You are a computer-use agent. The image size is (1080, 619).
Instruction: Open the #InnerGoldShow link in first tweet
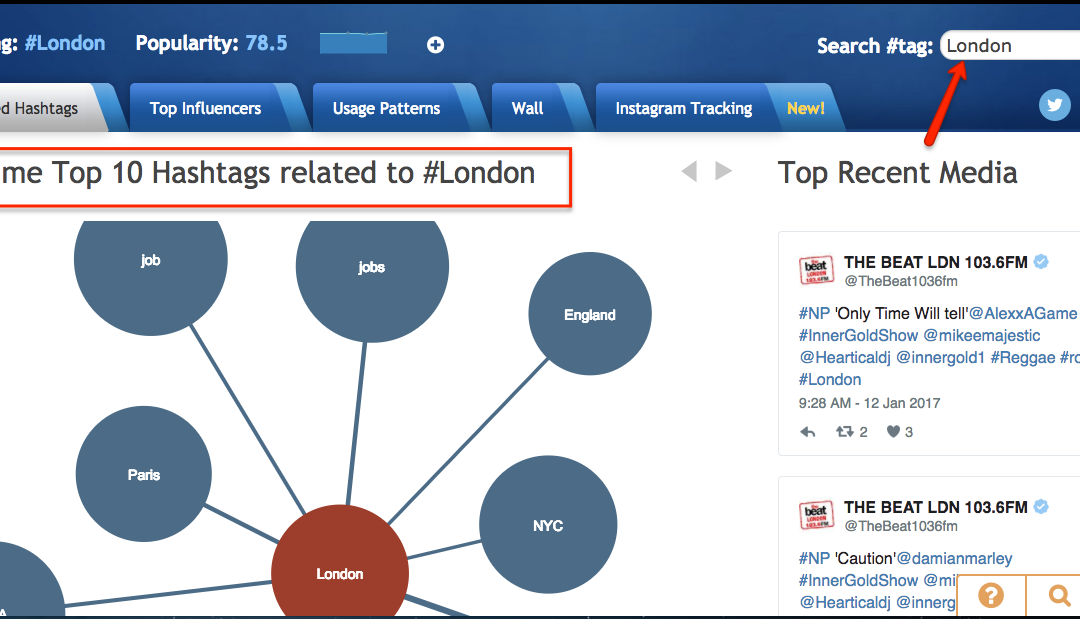click(858, 335)
